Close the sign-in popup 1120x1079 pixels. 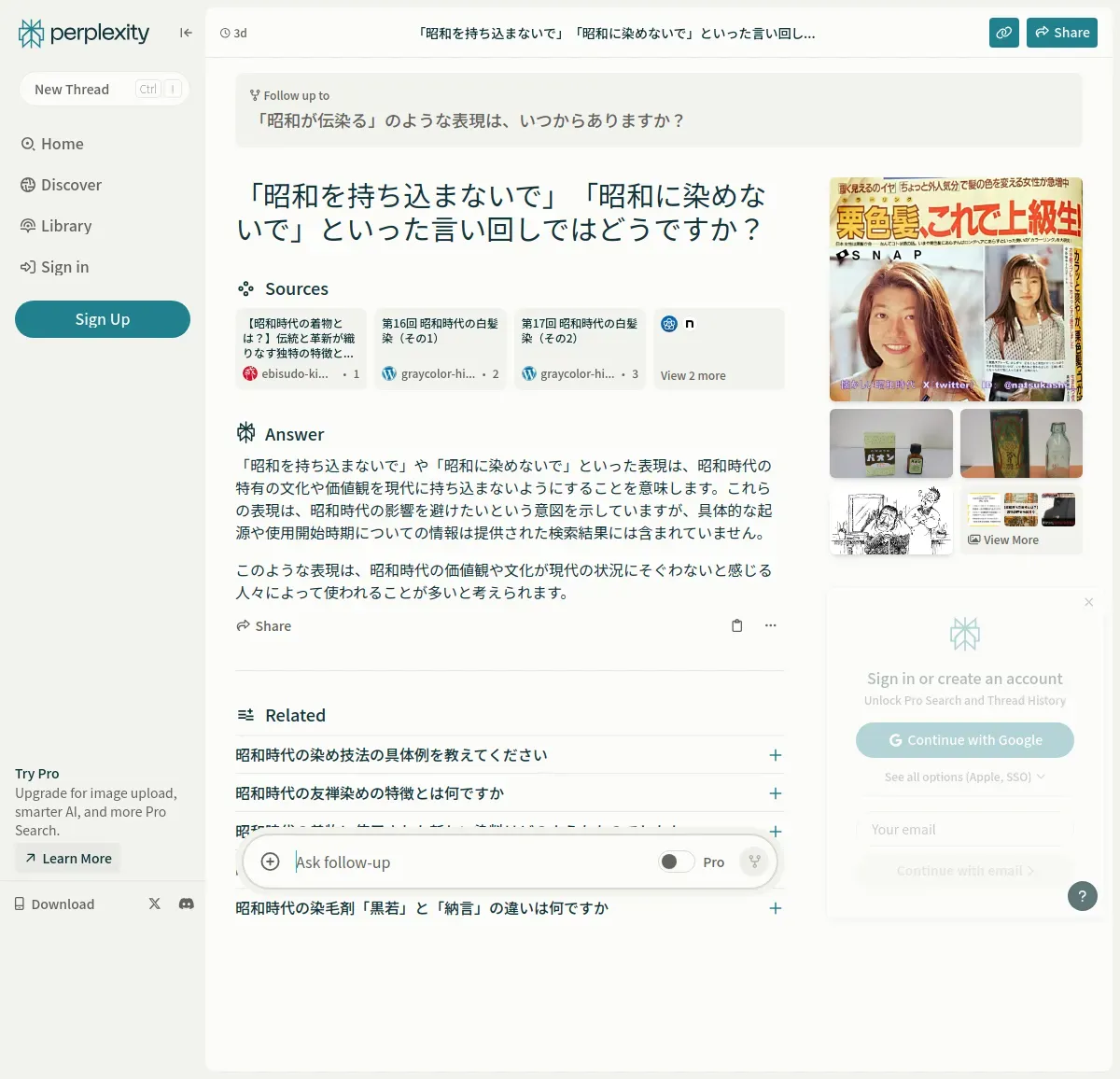(x=1089, y=602)
